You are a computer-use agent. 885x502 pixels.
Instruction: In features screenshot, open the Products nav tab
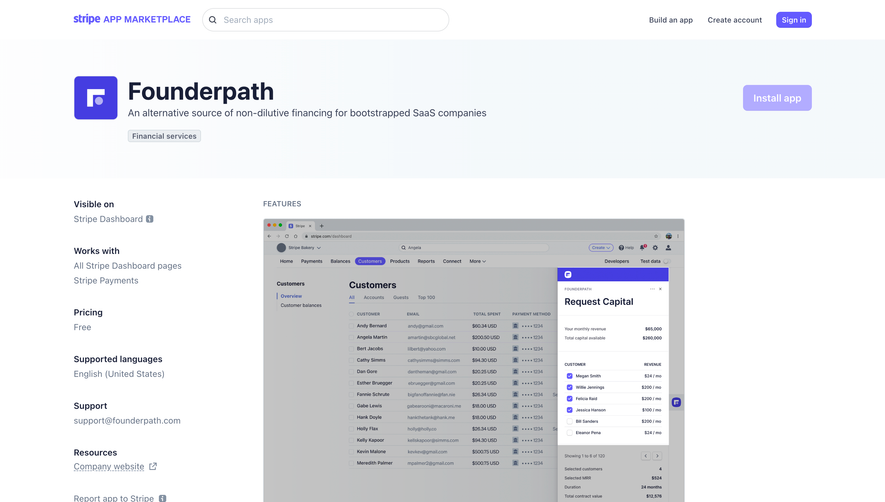[x=400, y=261]
